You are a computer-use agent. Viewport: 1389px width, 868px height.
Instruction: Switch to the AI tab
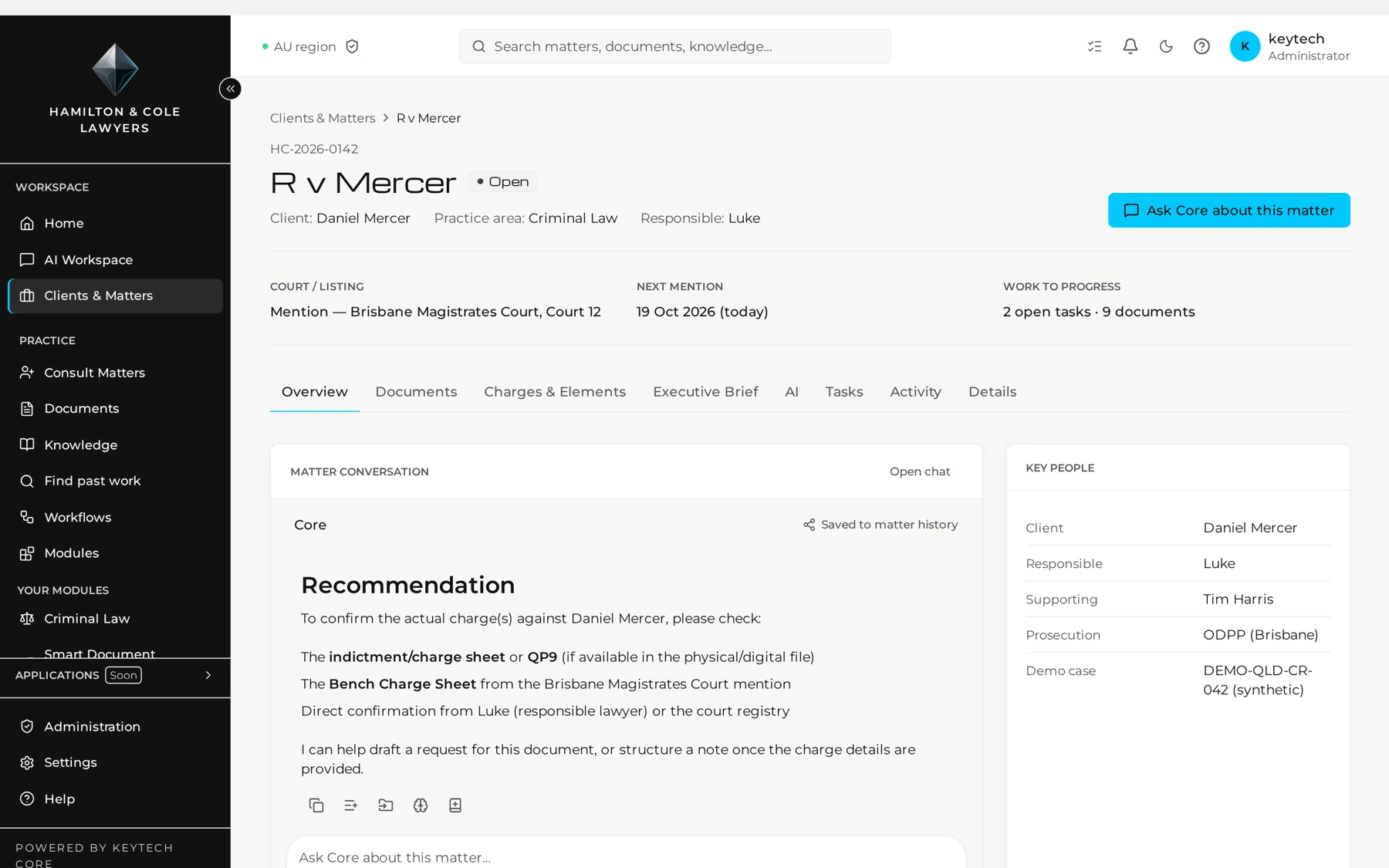click(792, 392)
